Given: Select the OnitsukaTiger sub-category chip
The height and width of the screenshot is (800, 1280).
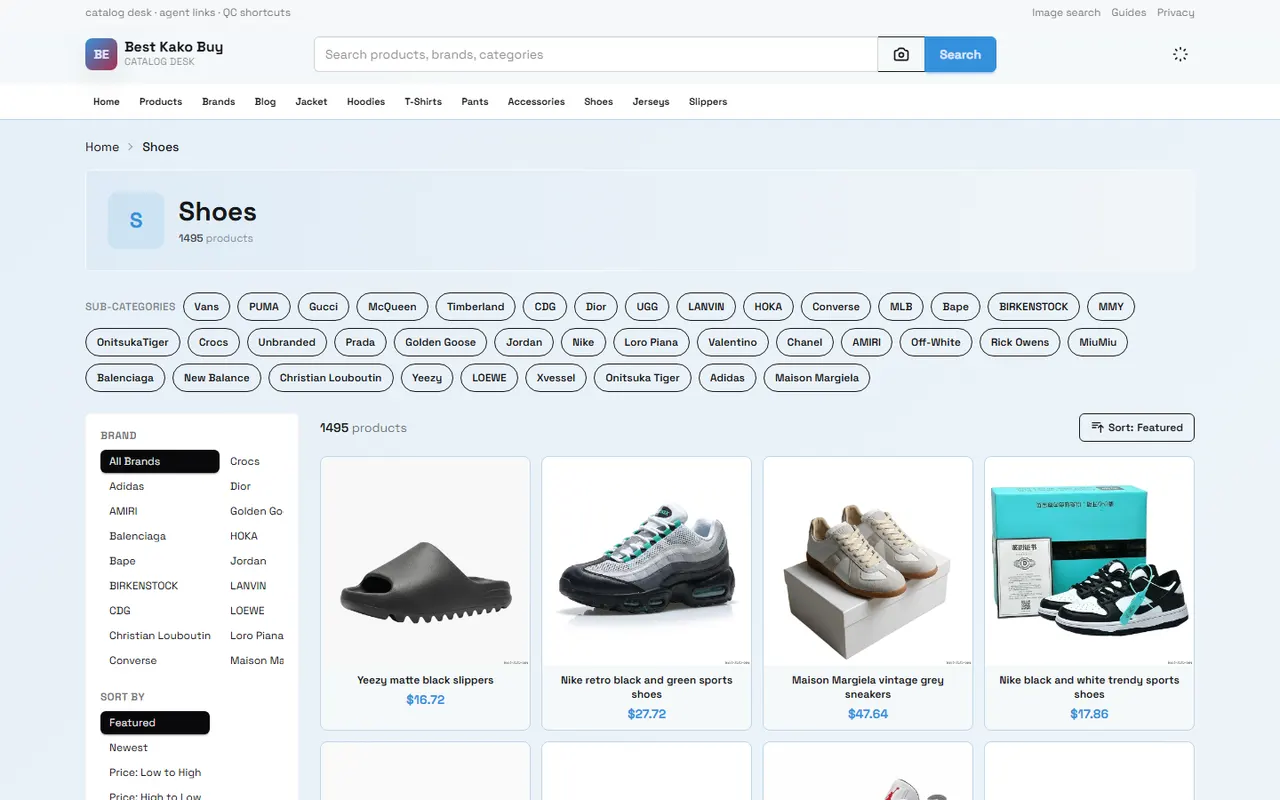Looking at the screenshot, I should coord(133,342).
